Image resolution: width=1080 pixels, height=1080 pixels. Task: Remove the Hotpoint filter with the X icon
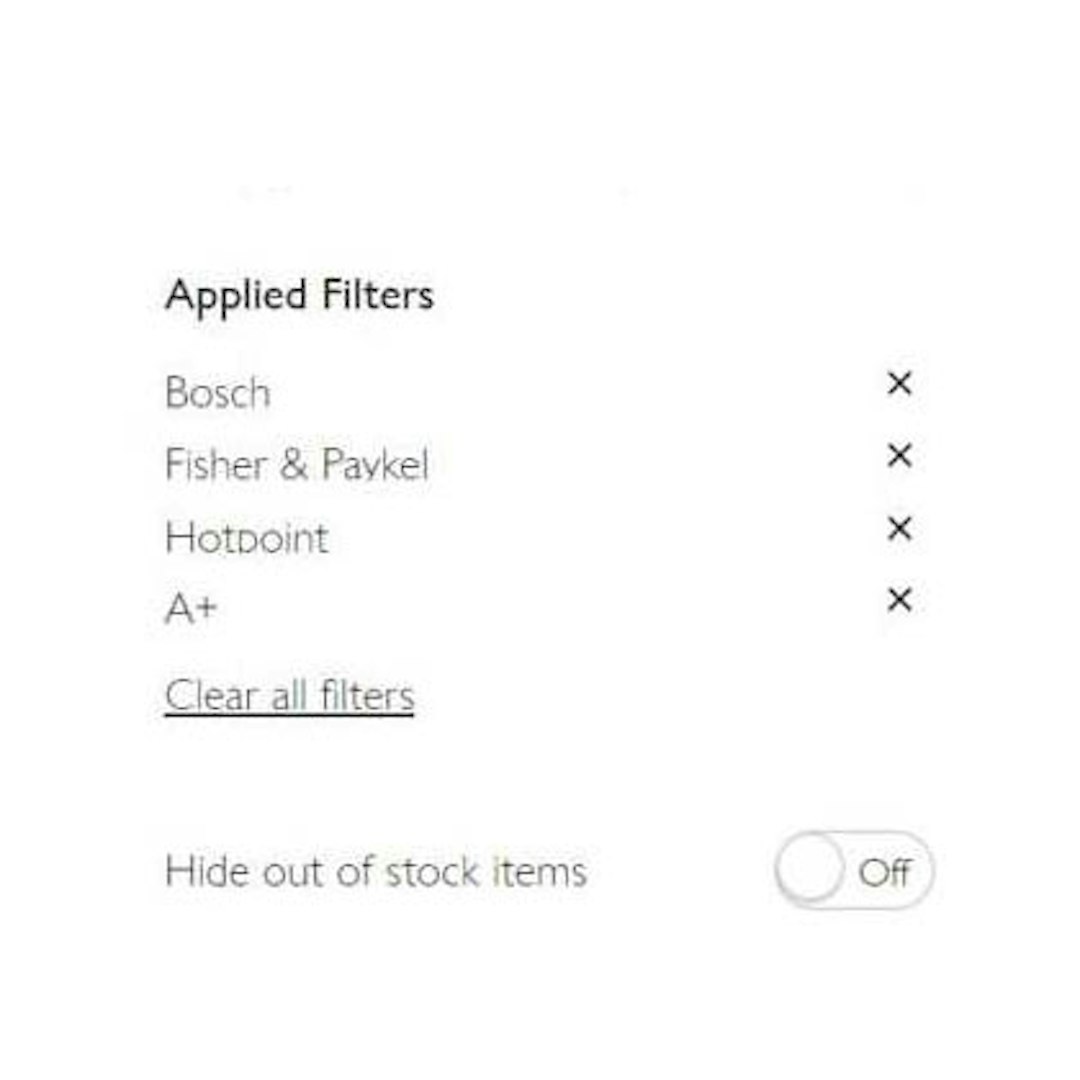pyautogui.click(x=898, y=530)
